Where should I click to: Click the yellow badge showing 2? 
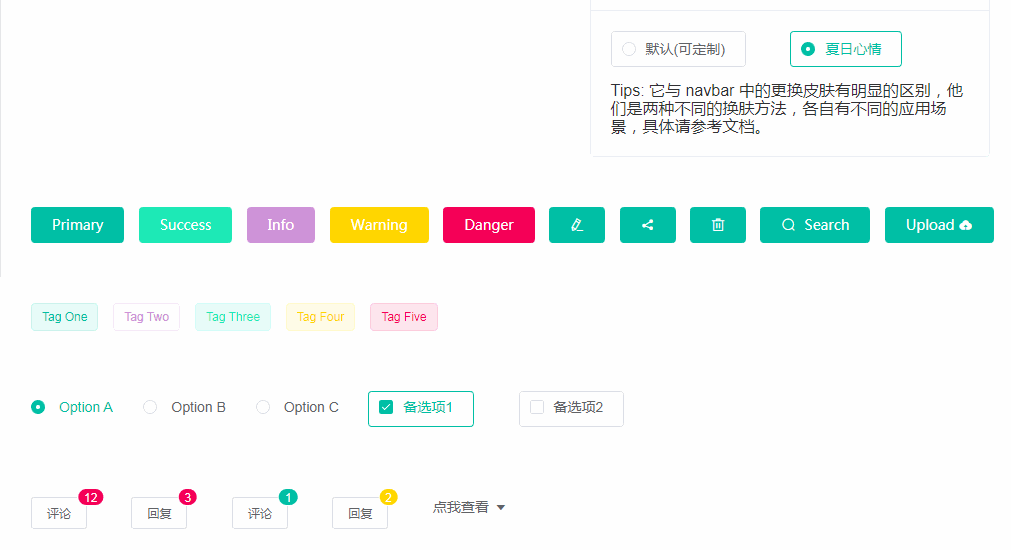click(x=388, y=497)
